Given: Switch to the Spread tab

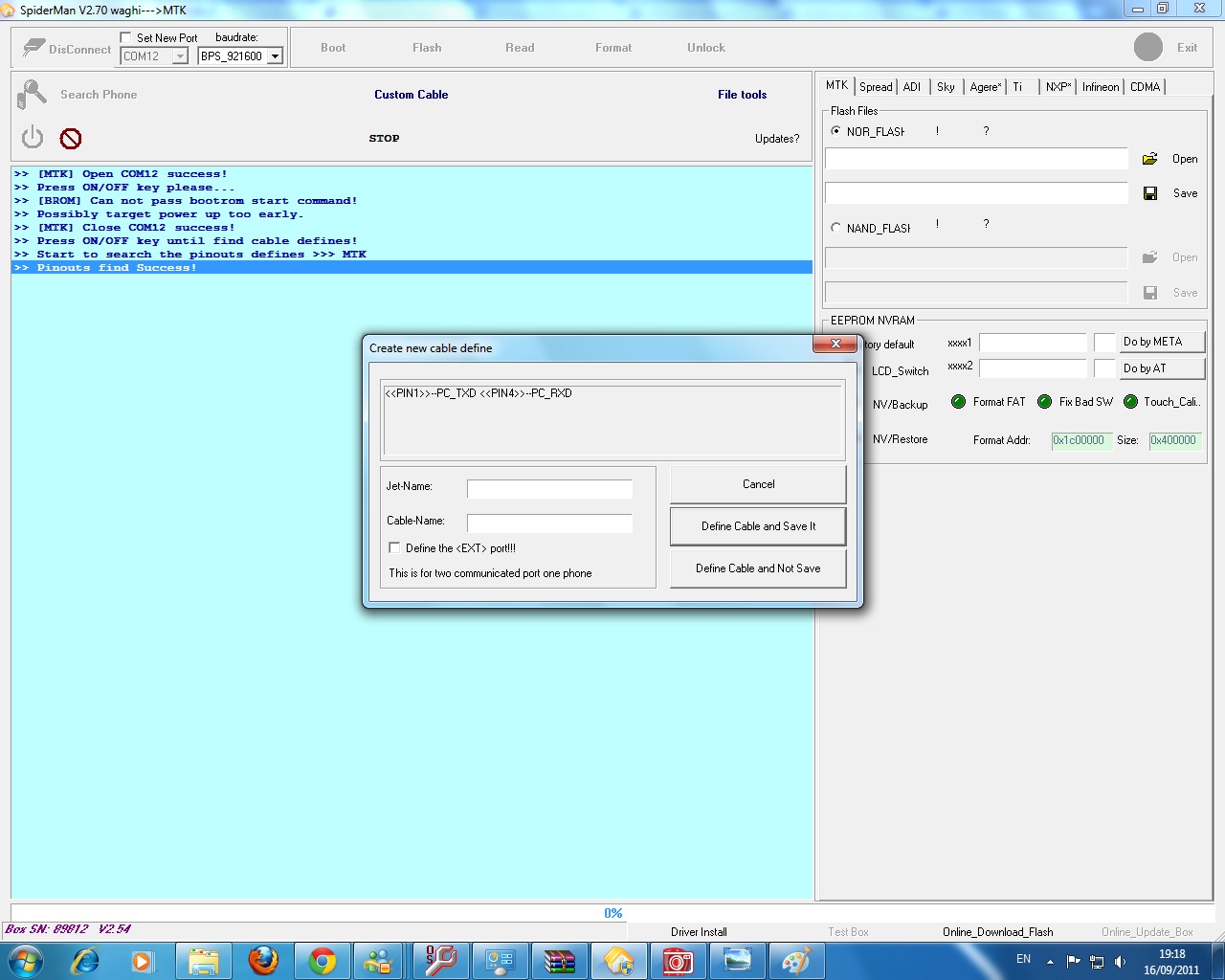Looking at the screenshot, I should (876, 86).
